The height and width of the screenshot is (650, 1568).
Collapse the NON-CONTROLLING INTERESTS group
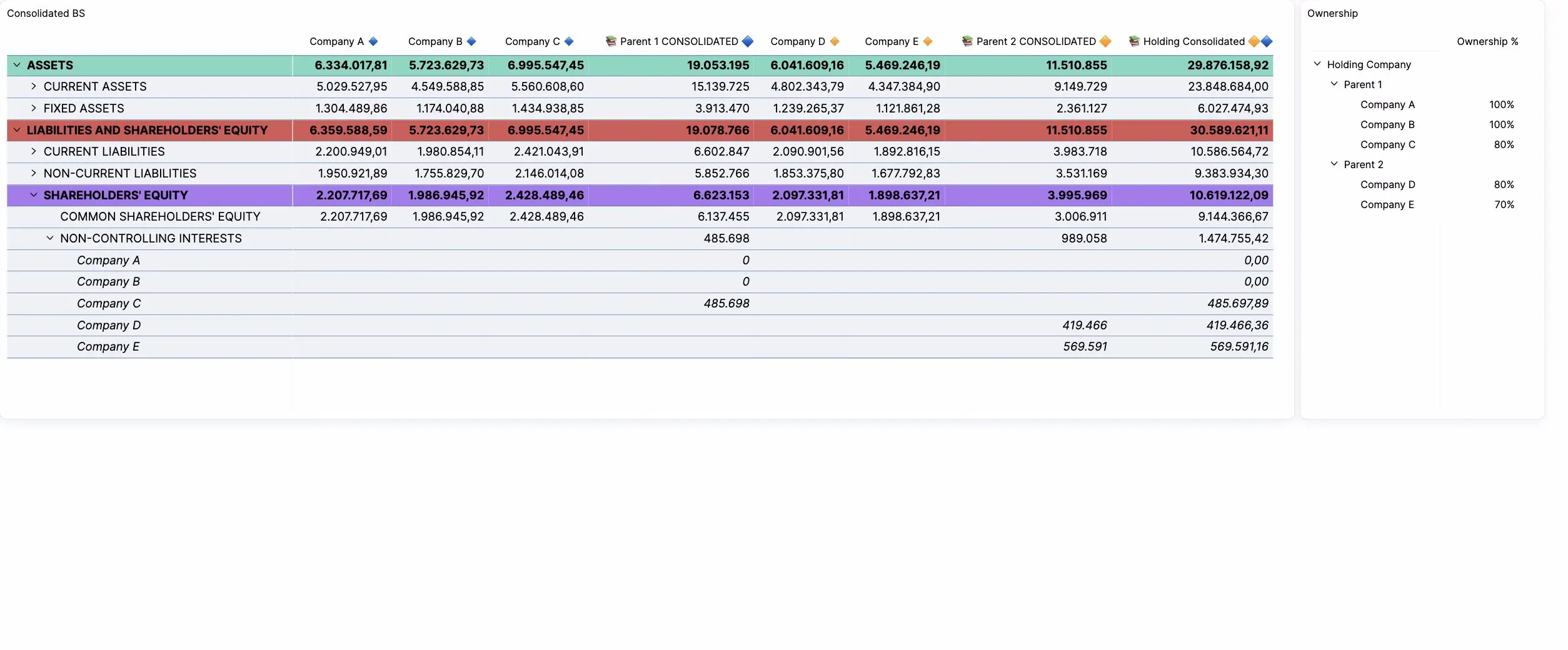(50, 238)
